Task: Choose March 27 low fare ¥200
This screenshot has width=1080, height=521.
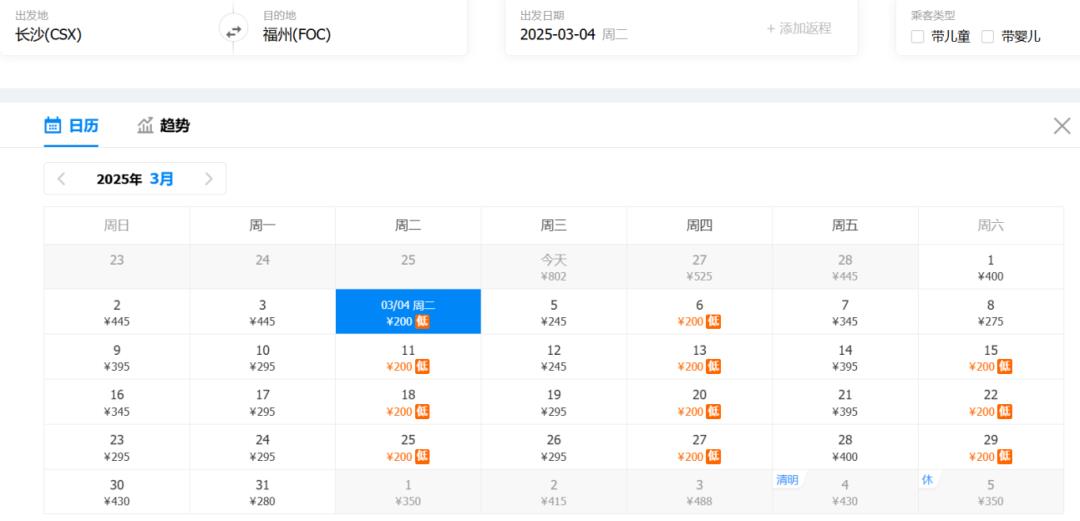Action: coord(700,447)
